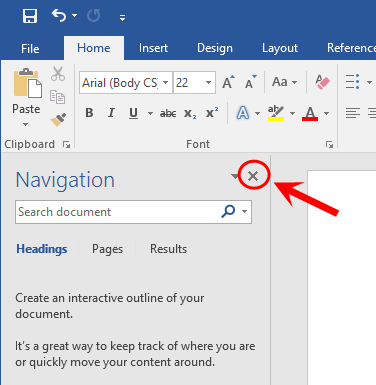Click Clear All Formatting eraser icon

pos(322,82)
